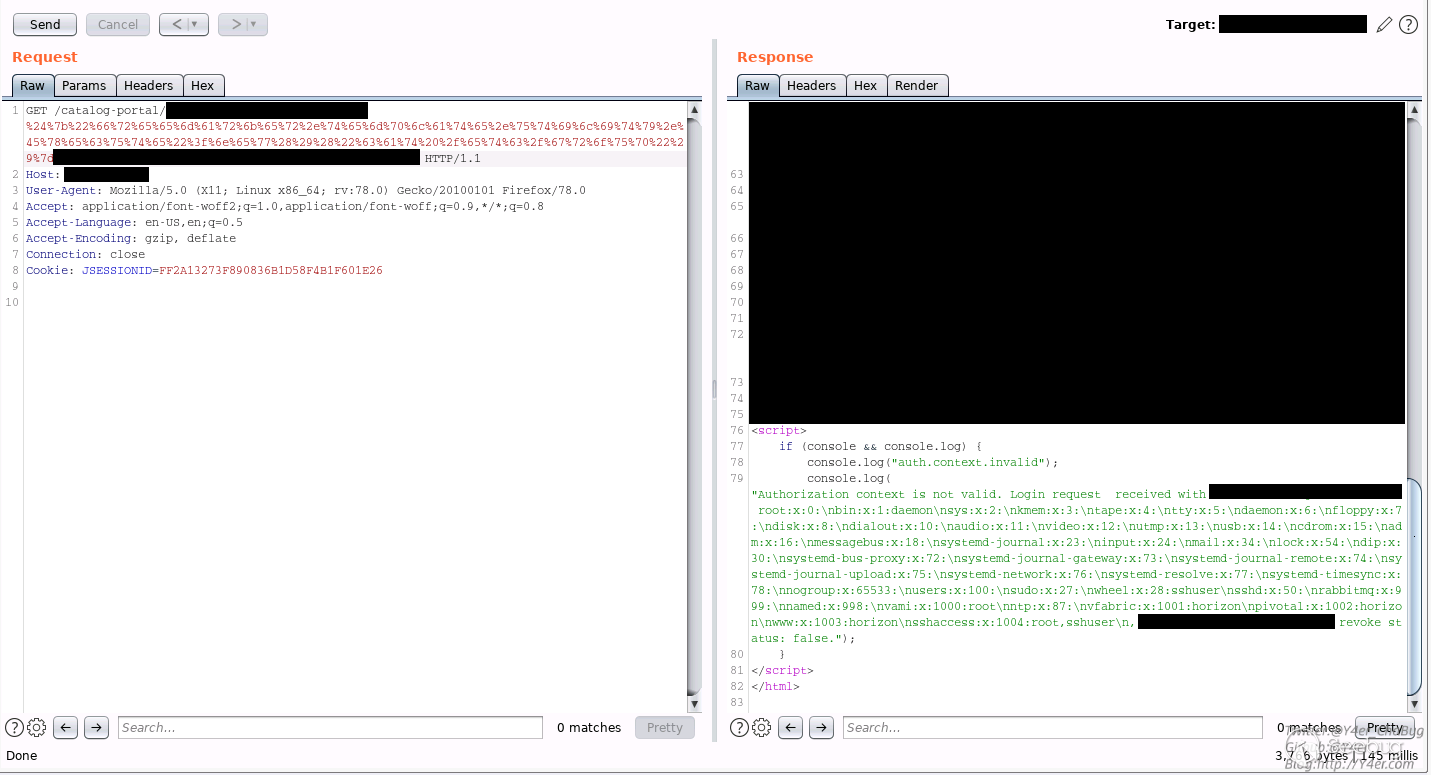The width and height of the screenshot is (1431, 775).
Task: Open the Response Headers tab
Action: coord(811,86)
